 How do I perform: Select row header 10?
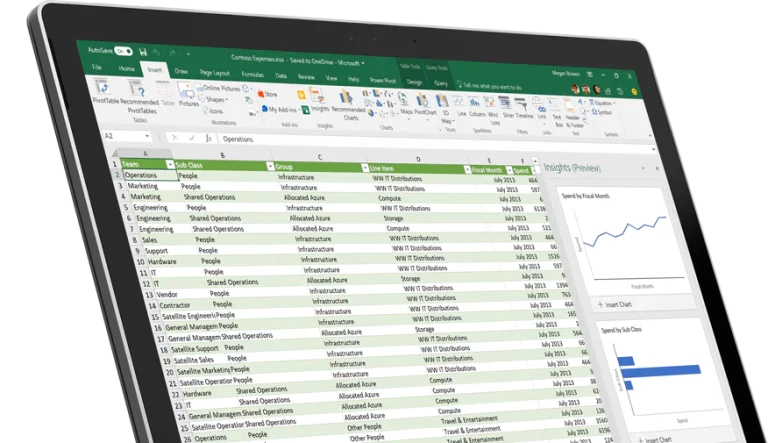(x=140, y=262)
